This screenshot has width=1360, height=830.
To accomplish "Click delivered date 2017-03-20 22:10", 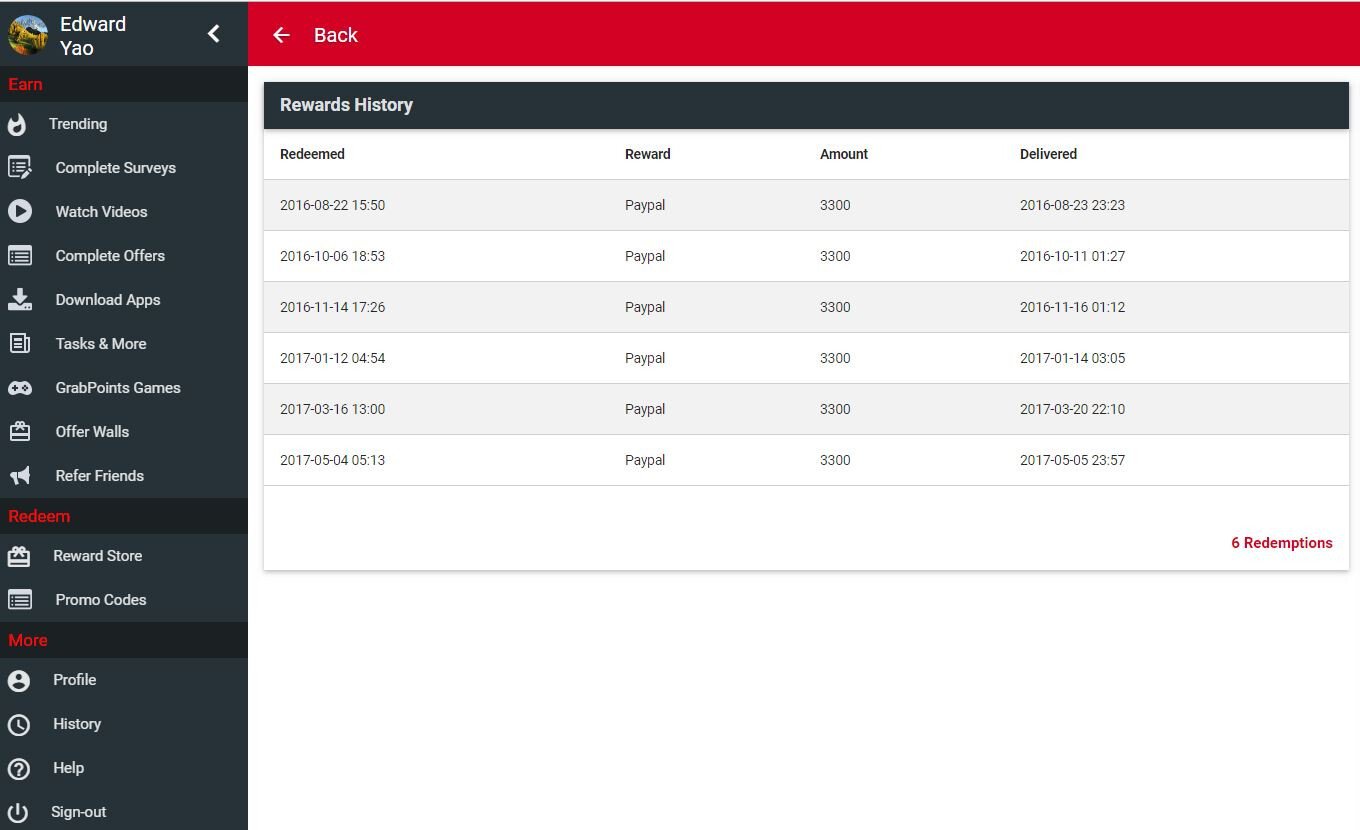I will click(x=1072, y=409).
